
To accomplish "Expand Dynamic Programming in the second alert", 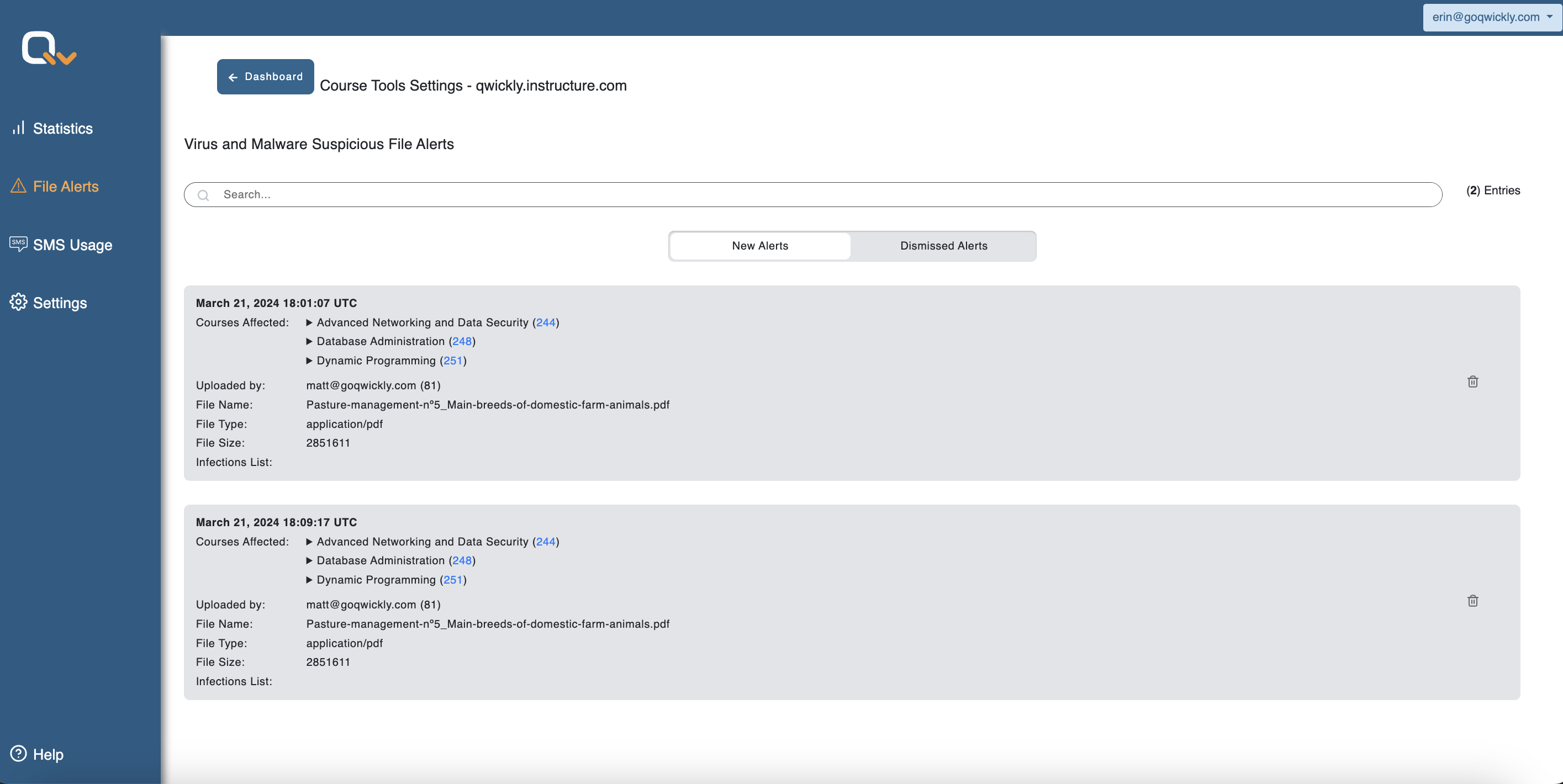I will pyautogui.click(x=309, y=580).
